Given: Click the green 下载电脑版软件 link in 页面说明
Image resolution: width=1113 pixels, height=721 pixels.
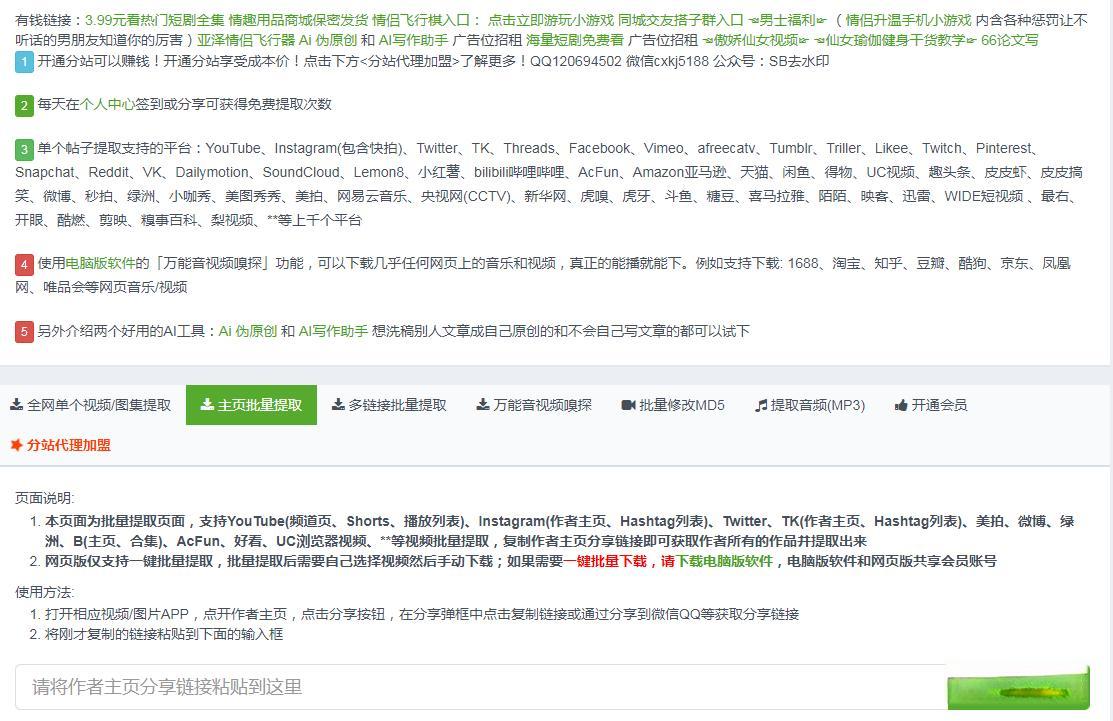Looking at the screenshot, I should 723,561.
